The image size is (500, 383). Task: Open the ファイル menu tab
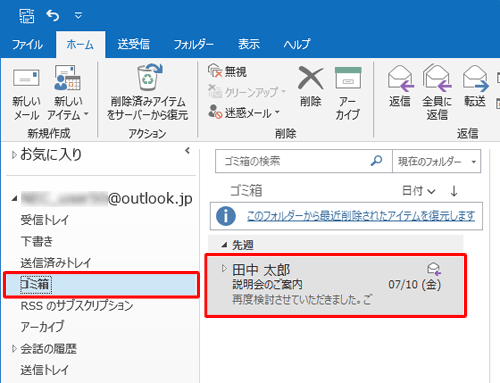(27, 44)
